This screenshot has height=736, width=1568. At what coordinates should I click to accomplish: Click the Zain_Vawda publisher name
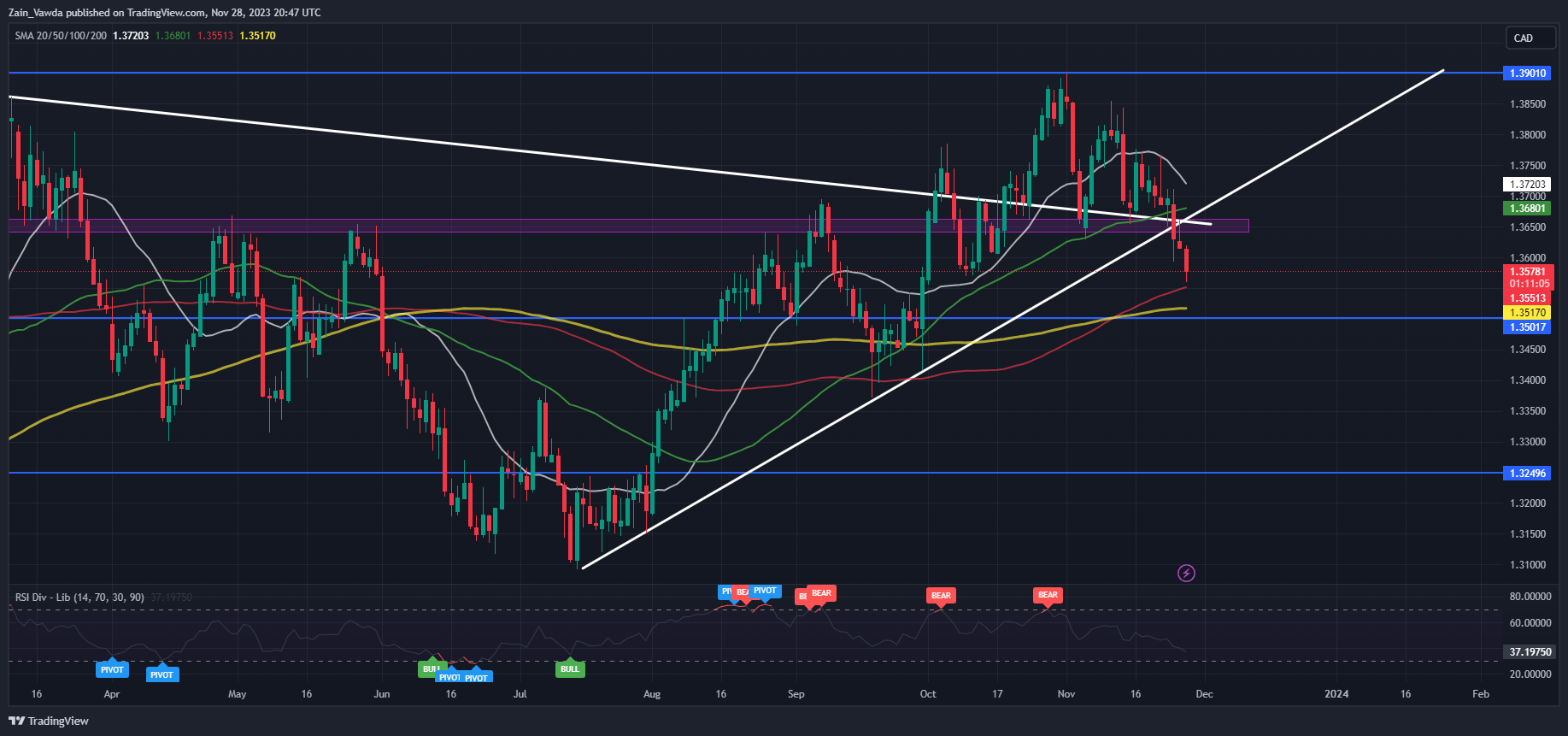[36, 13]
